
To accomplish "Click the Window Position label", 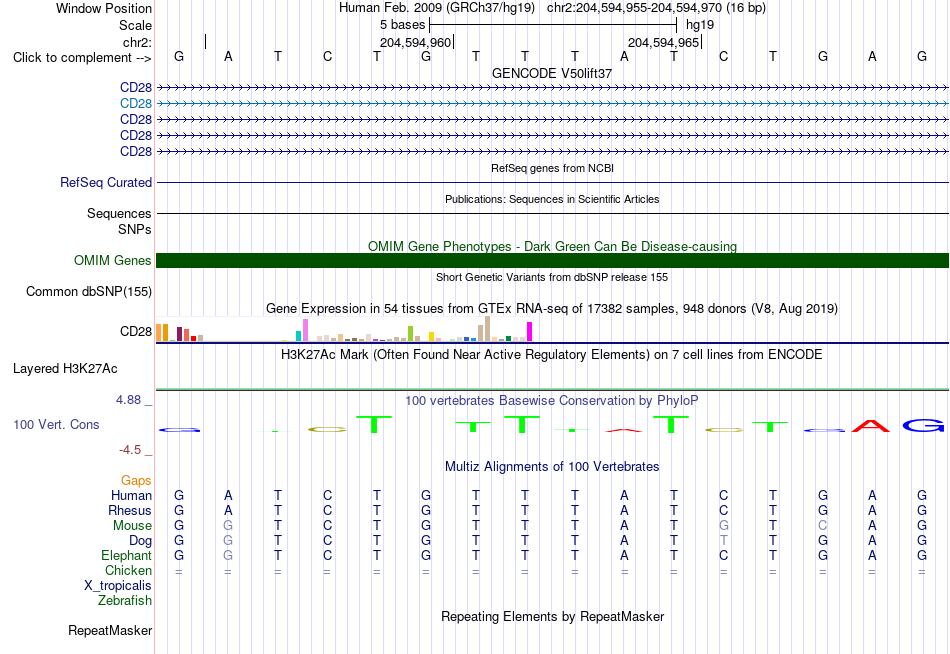I will pyautogui.click(x=104, y=8).
